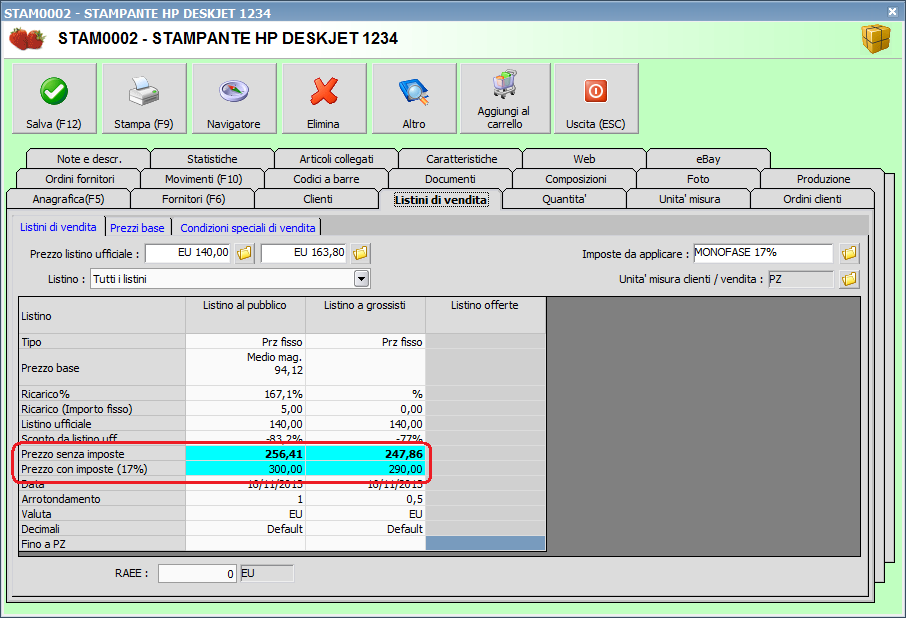
Task: Open folder icon beside Unita' misura PZ
Action: tap(849, 280)
